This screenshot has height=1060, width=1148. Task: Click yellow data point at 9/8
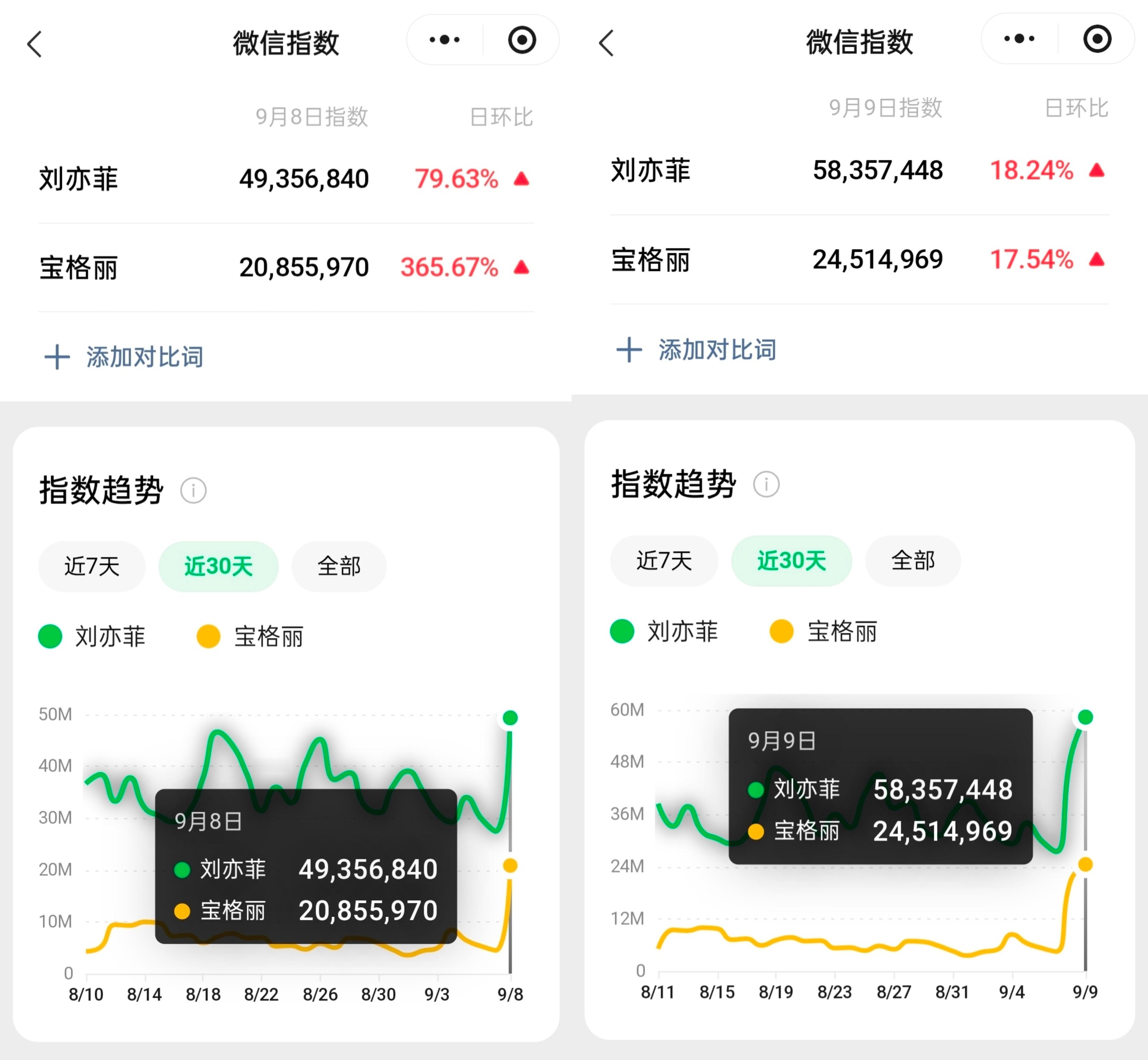(510, 866)
